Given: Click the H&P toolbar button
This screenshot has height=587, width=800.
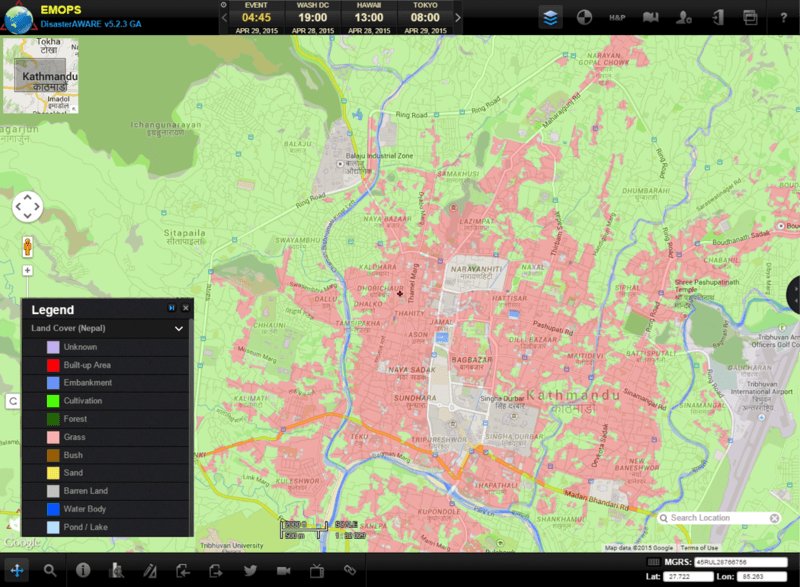Looking at the screenshot, I should point(617,17).
